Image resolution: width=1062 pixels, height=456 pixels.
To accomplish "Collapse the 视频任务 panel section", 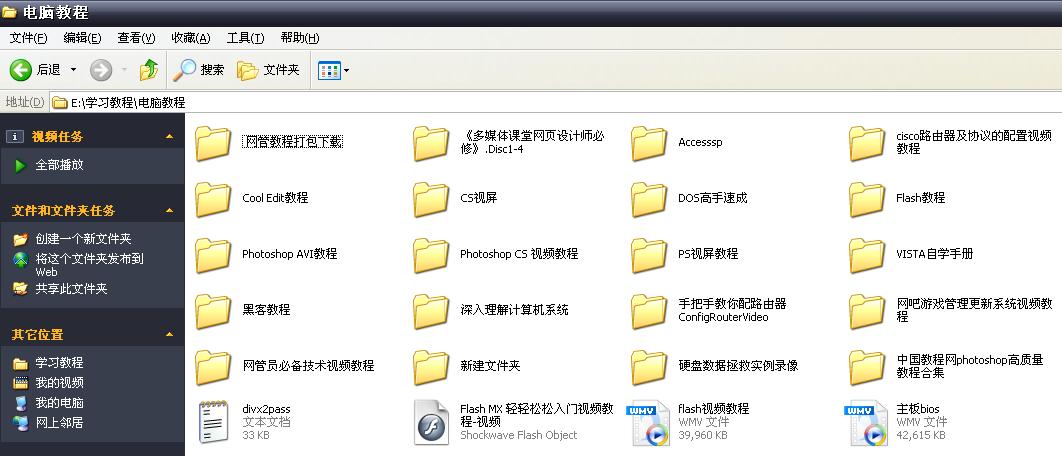I will 170,136.
